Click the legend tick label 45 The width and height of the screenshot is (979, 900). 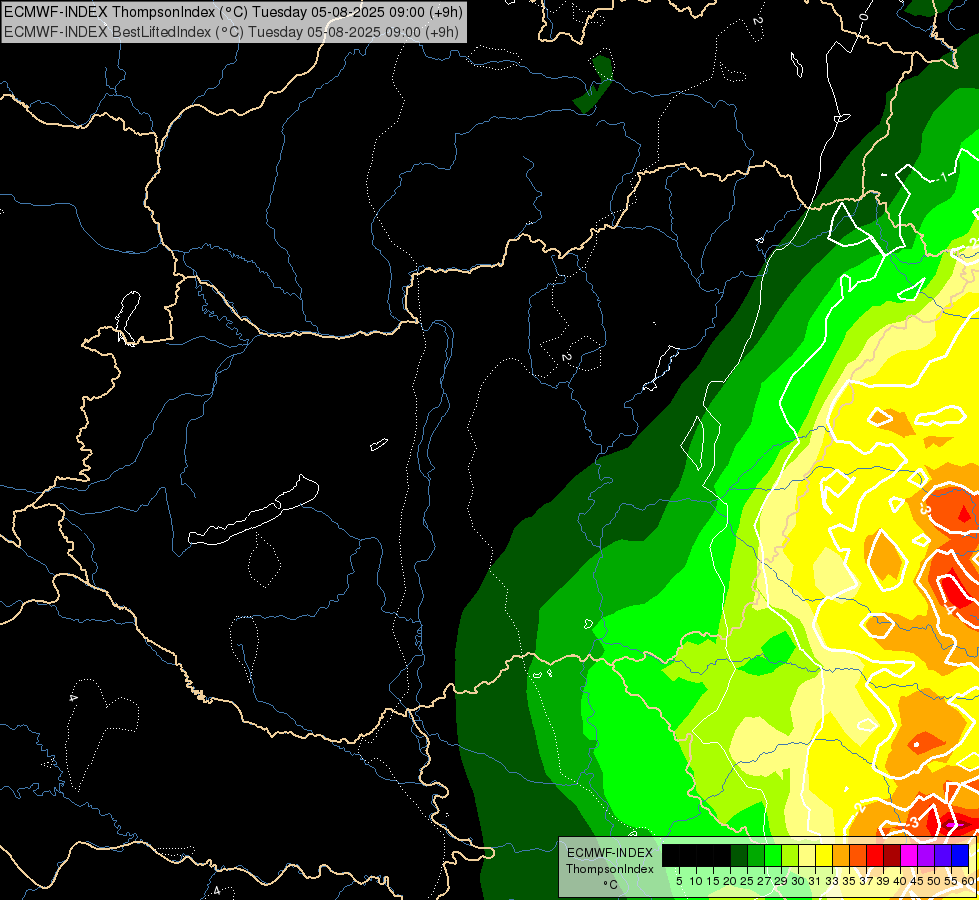918,881
